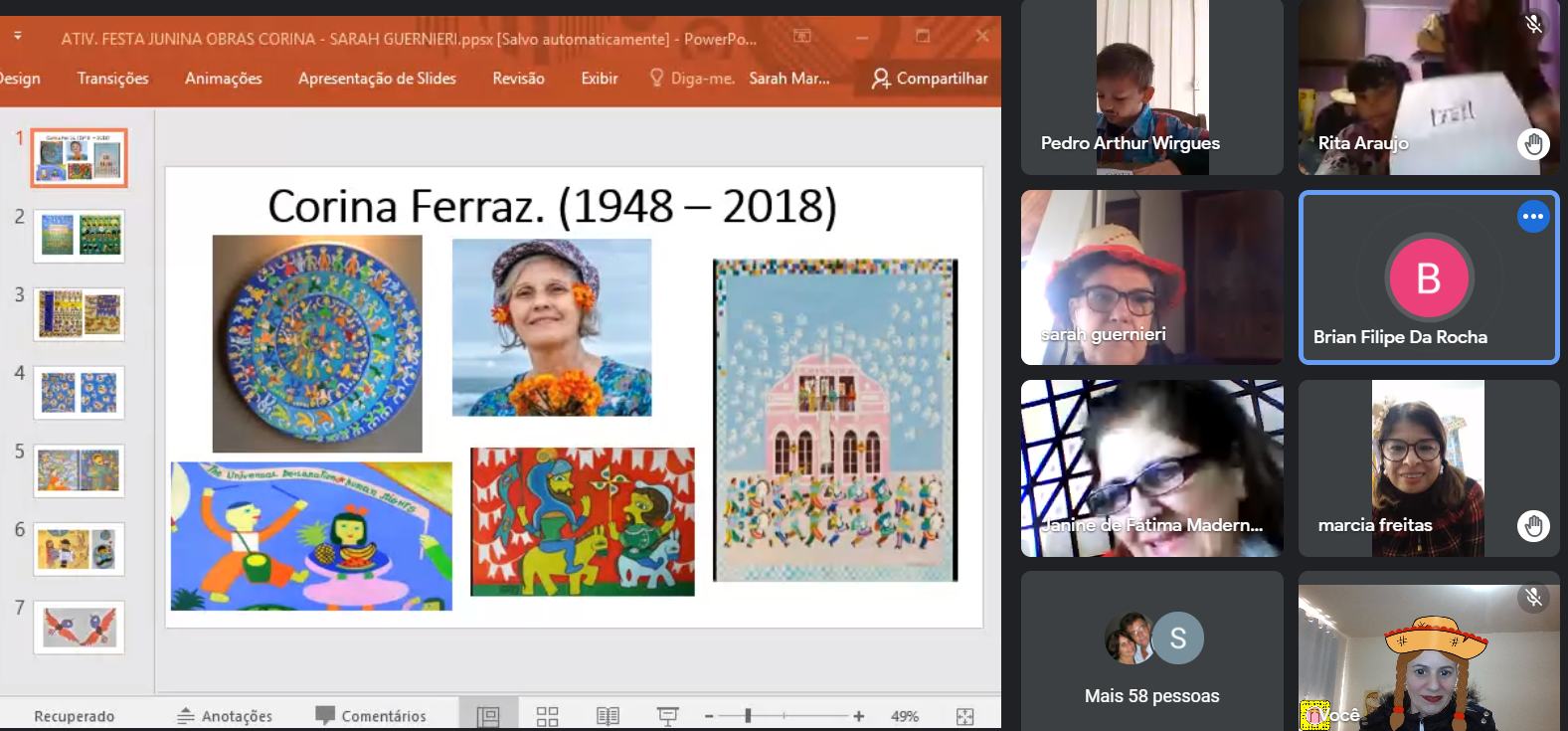Click the Anotações notes icon
The width and height of the screenshot is (1568, 731).
pos(186,716)
